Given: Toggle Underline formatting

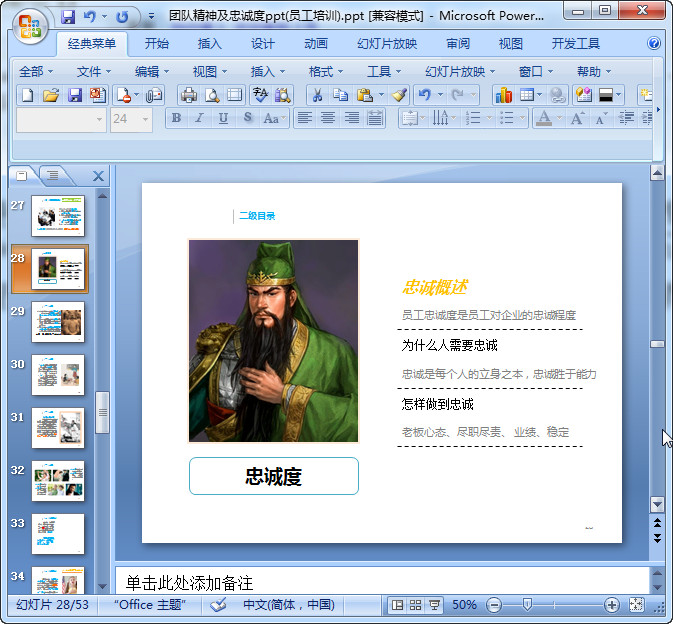Looking at the screenshot, I should (223, 118).
